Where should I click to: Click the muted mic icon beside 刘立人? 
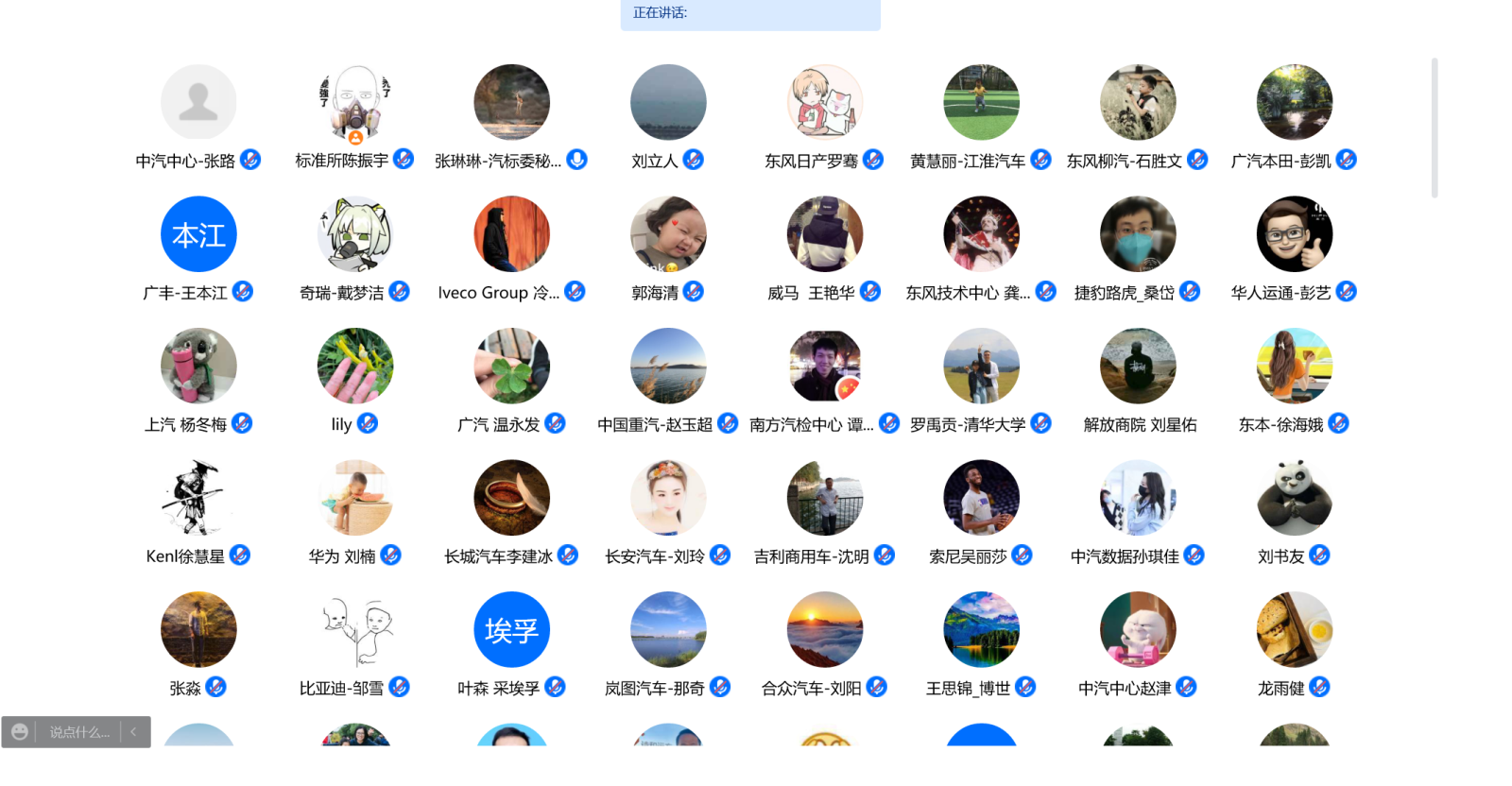(694, 160)
